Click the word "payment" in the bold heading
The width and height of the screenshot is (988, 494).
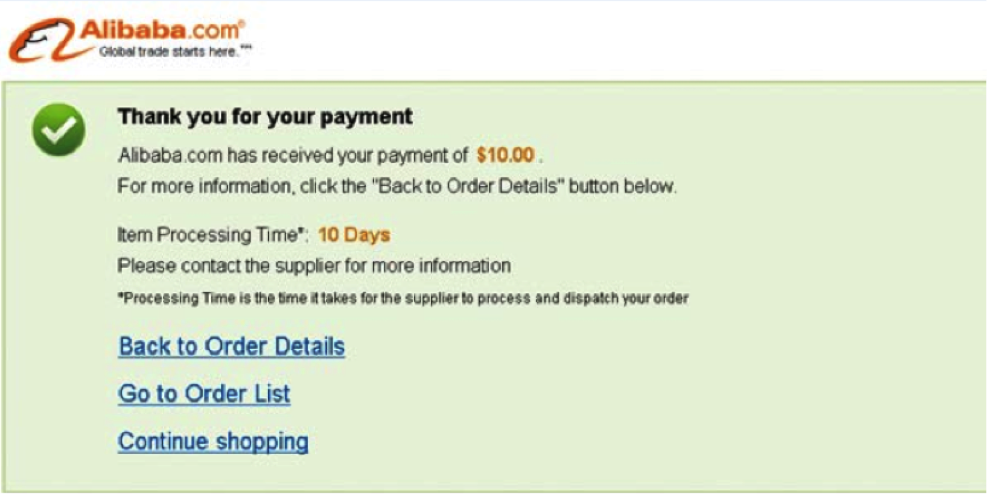coord(371,117)
